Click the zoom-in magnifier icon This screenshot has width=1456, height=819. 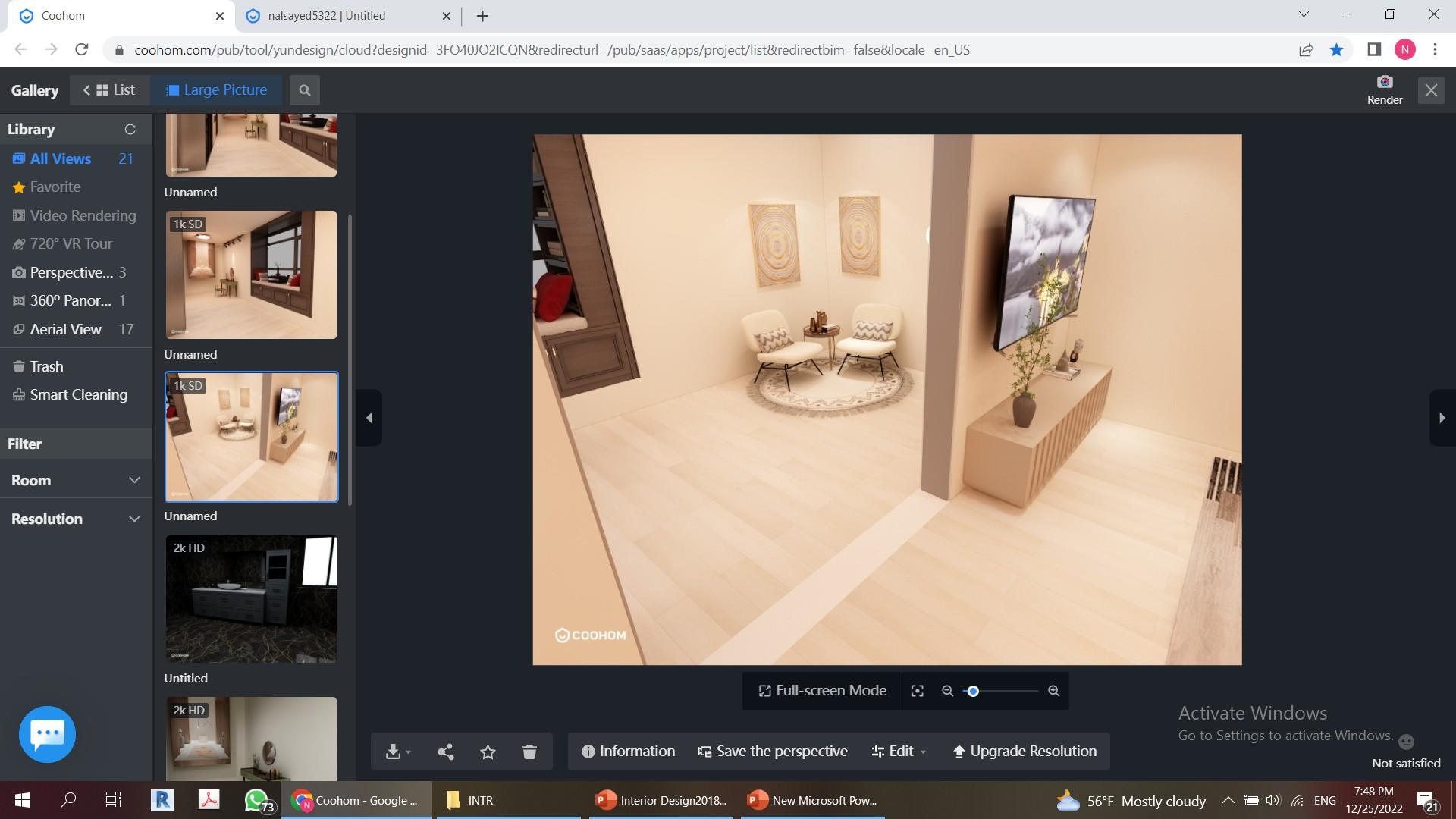pos(1053,691)
